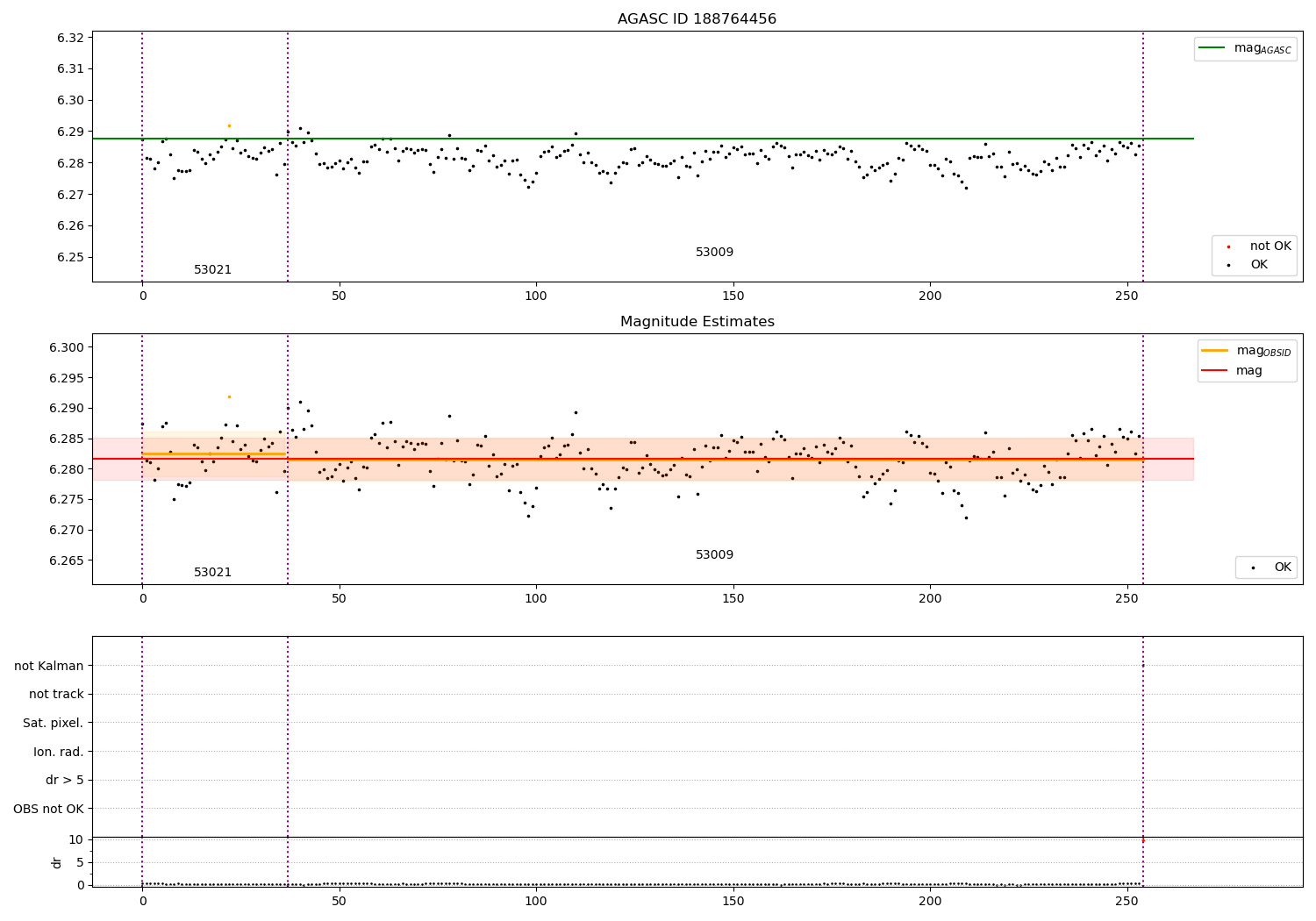Click the mag AGASC legend entry
Screen dimensions: 1316x921
(1245, 48)
